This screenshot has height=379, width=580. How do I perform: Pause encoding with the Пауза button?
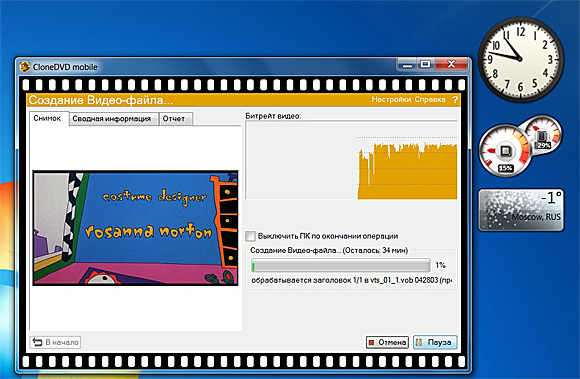tap(435, 342)
